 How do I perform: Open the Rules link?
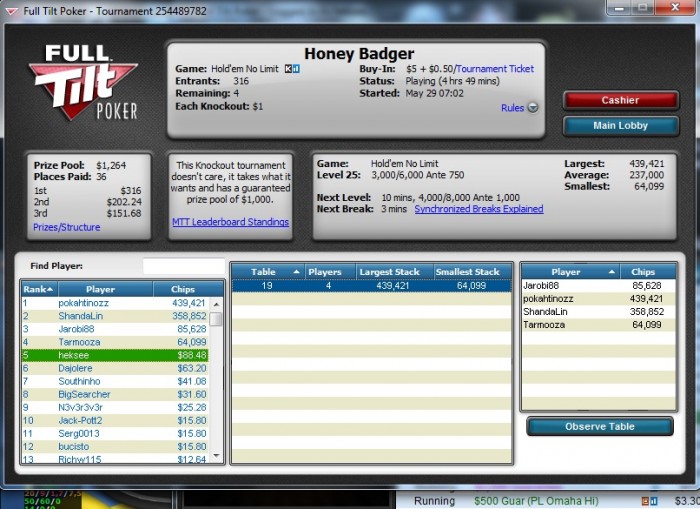(512, 108)
